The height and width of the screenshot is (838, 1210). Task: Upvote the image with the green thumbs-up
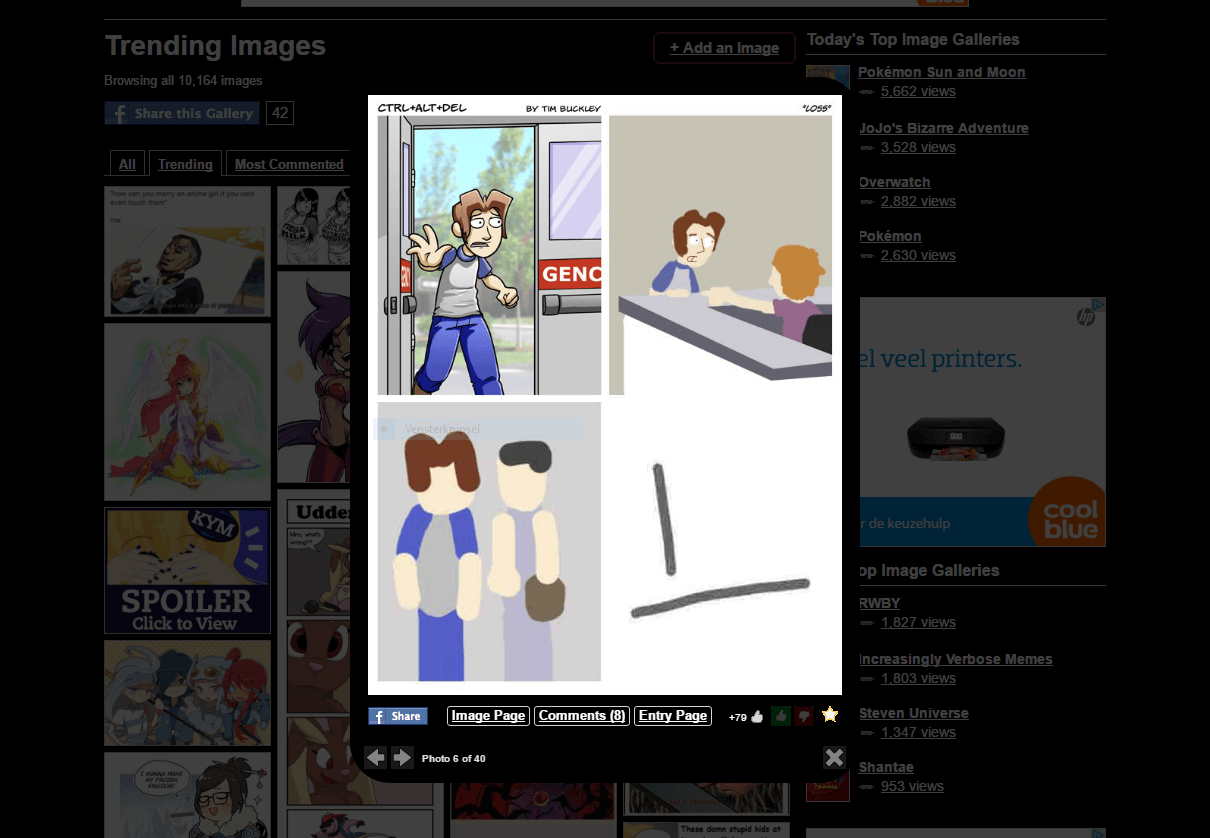(781, 716)
